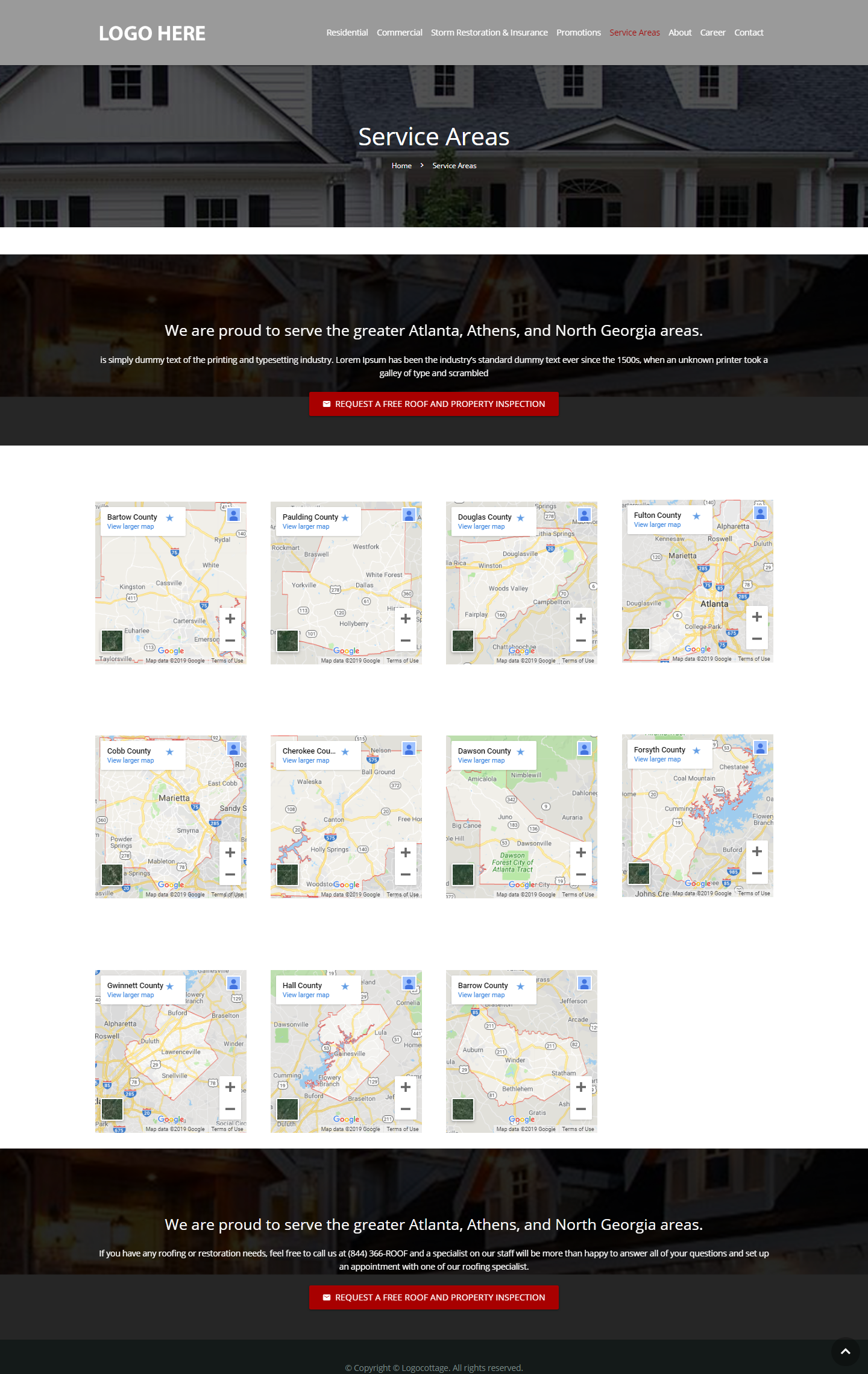The image size is (868, 1374).
Task: Zoom in on Bartow County map
Action: click(x=230, y=619)
